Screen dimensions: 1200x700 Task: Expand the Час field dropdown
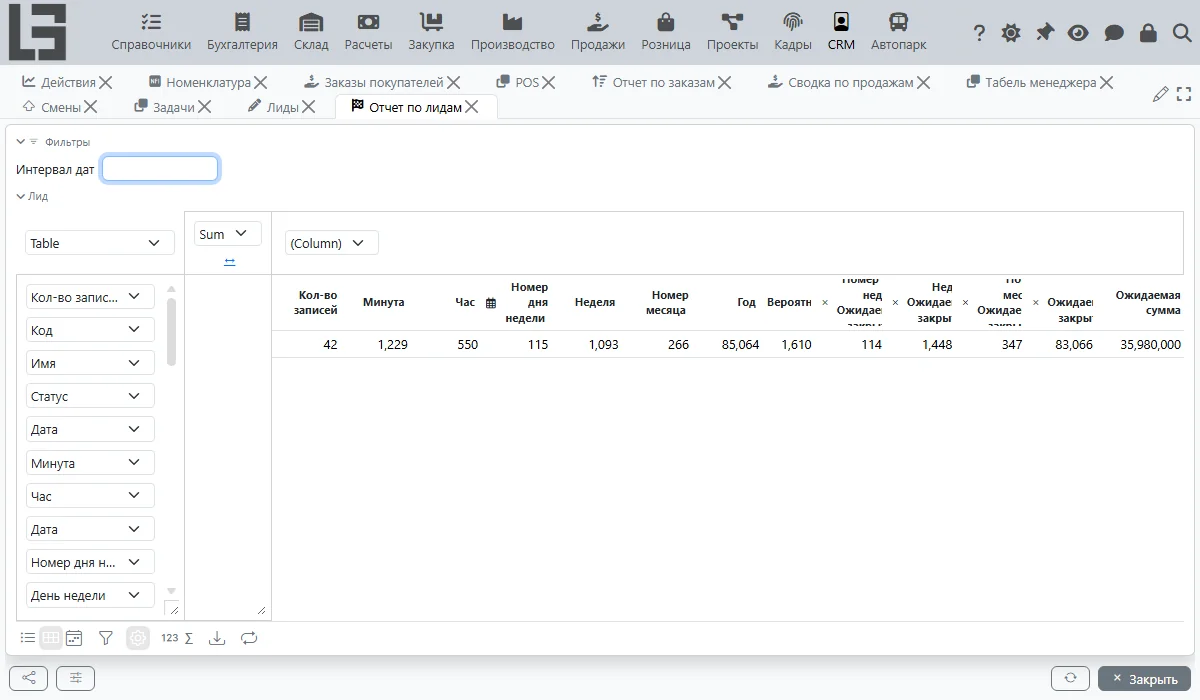[x=90, y=496]
